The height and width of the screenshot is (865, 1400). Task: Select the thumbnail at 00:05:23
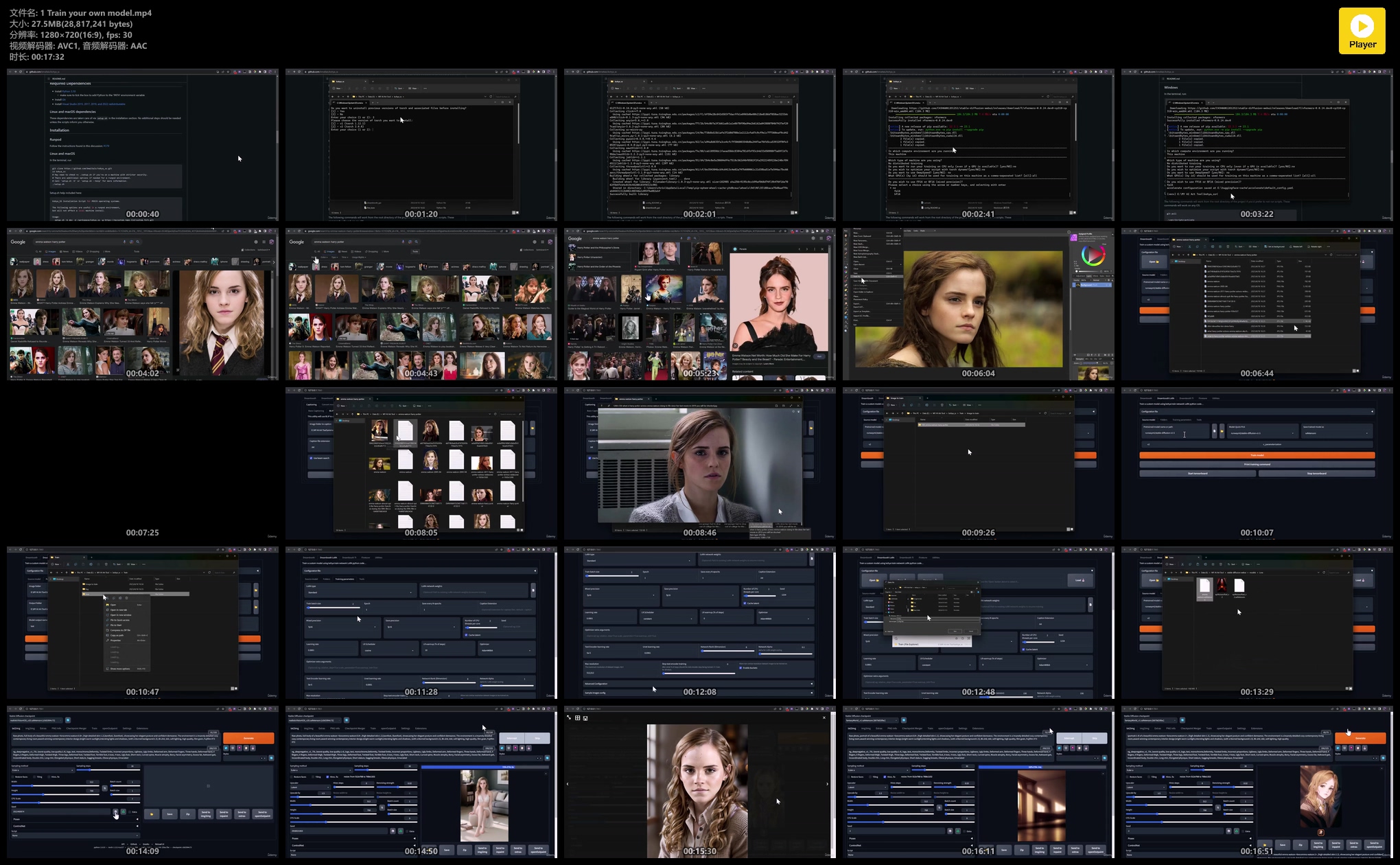700,304
